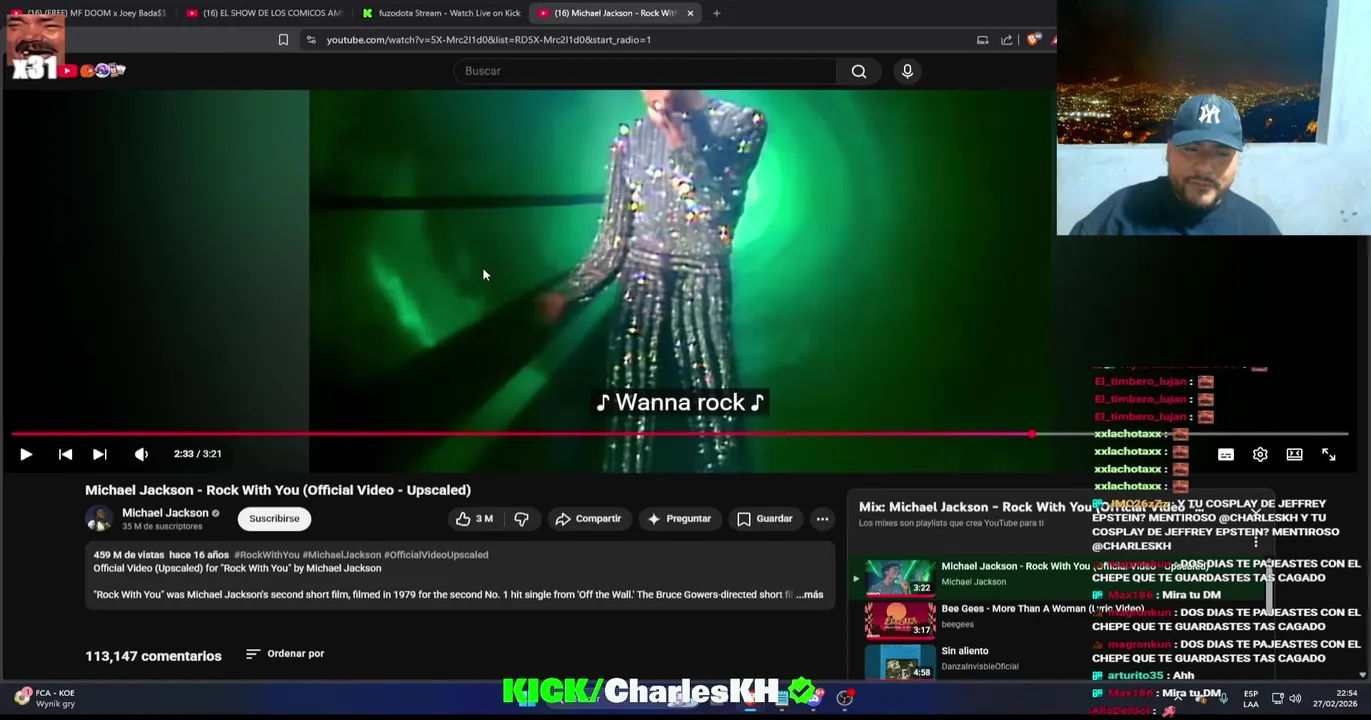Open a new browser tab
This screenshot has width=1371, height=720.
[717, 13]
